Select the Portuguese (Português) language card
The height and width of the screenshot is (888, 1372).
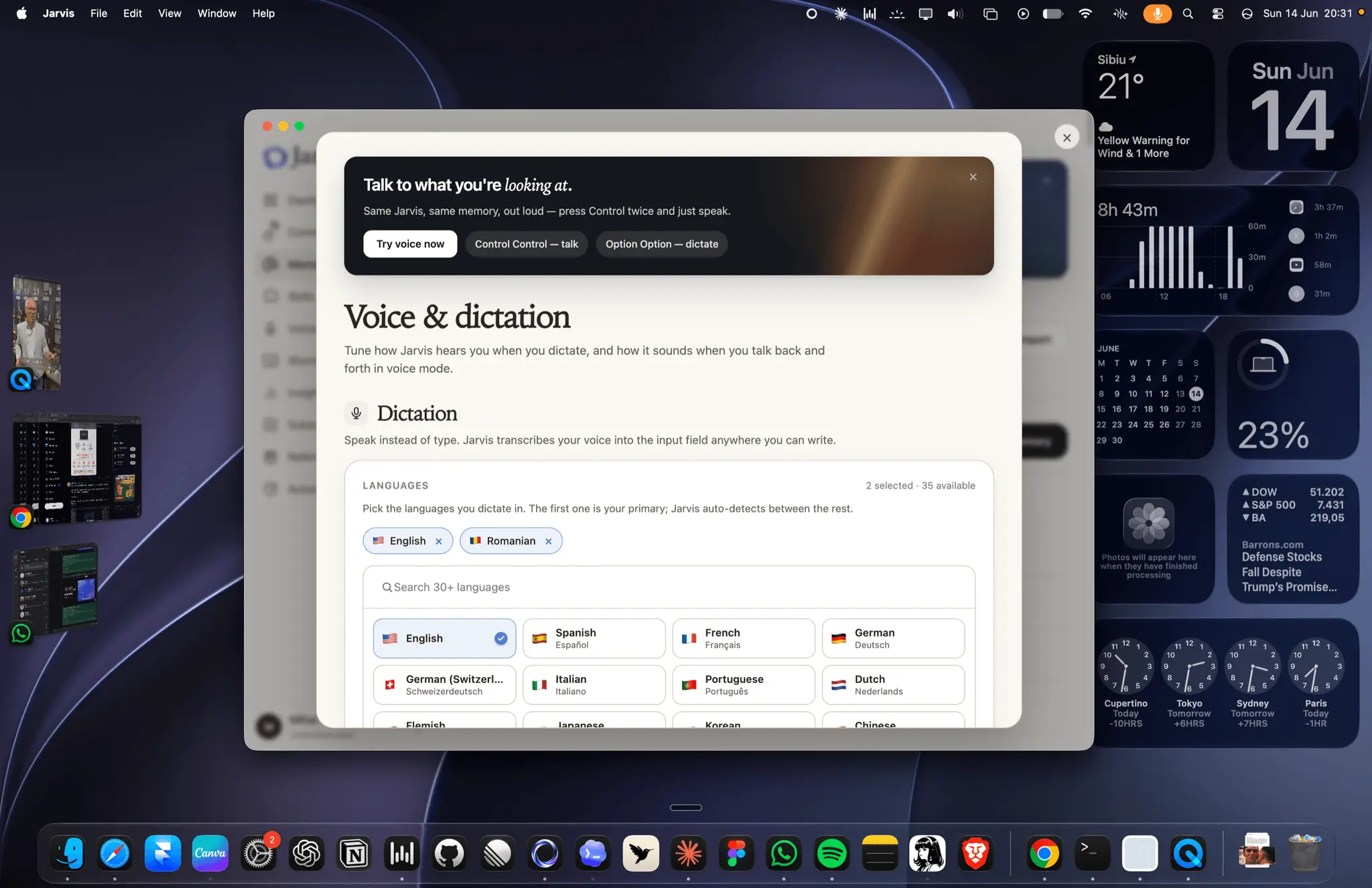pos(744,684)
